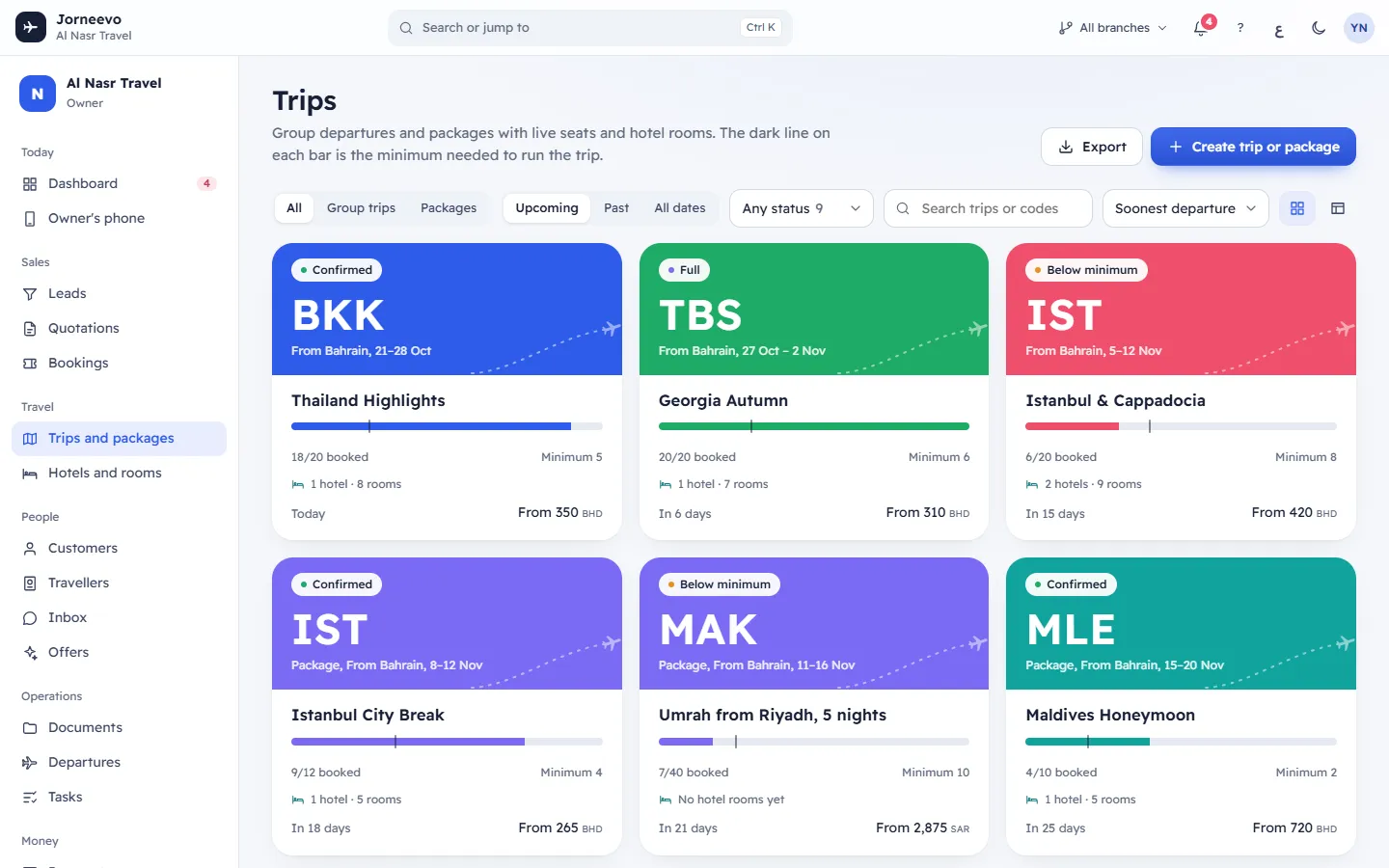Open Istanbul City Break title

[368, 715]
